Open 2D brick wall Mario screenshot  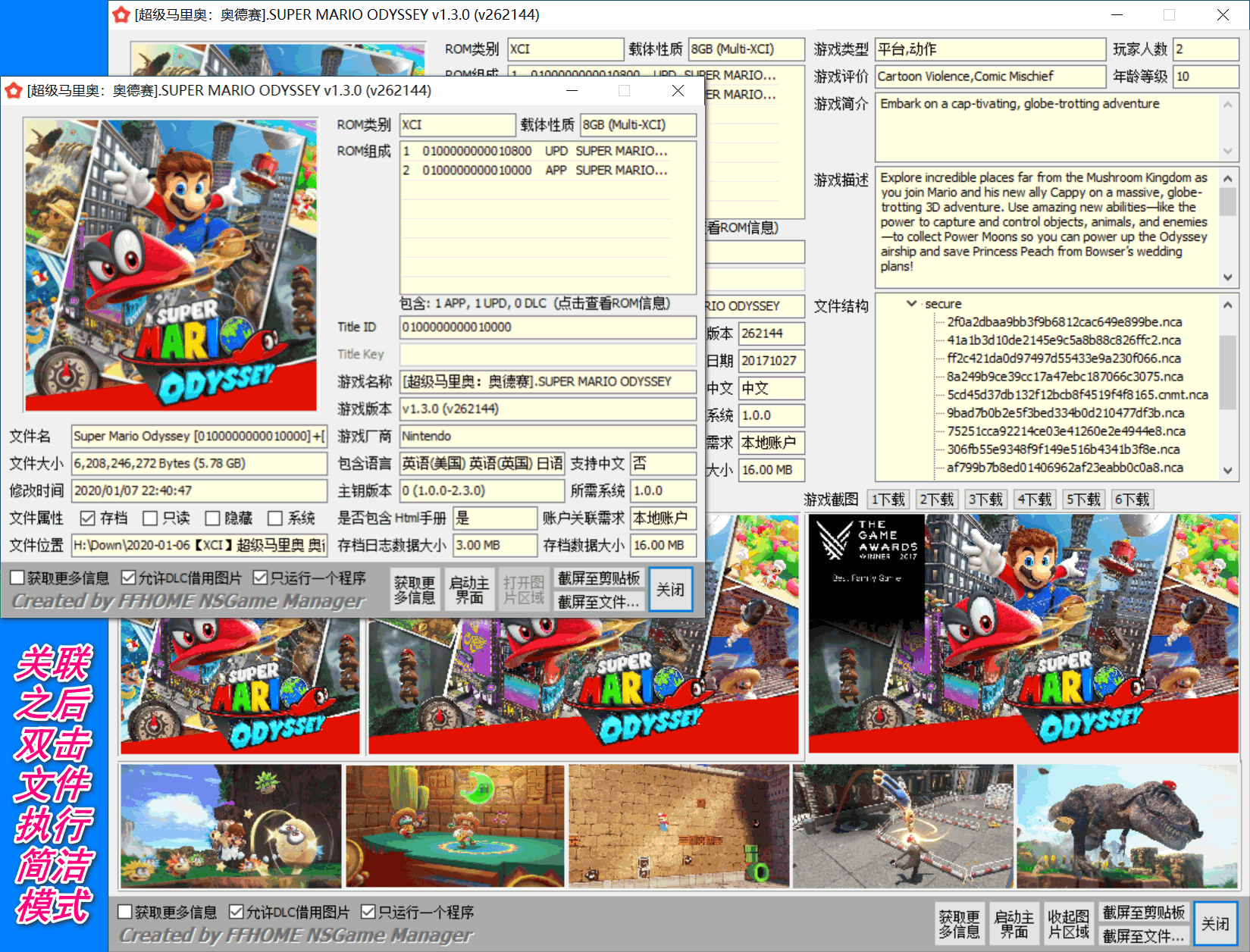tap(679, 826)
